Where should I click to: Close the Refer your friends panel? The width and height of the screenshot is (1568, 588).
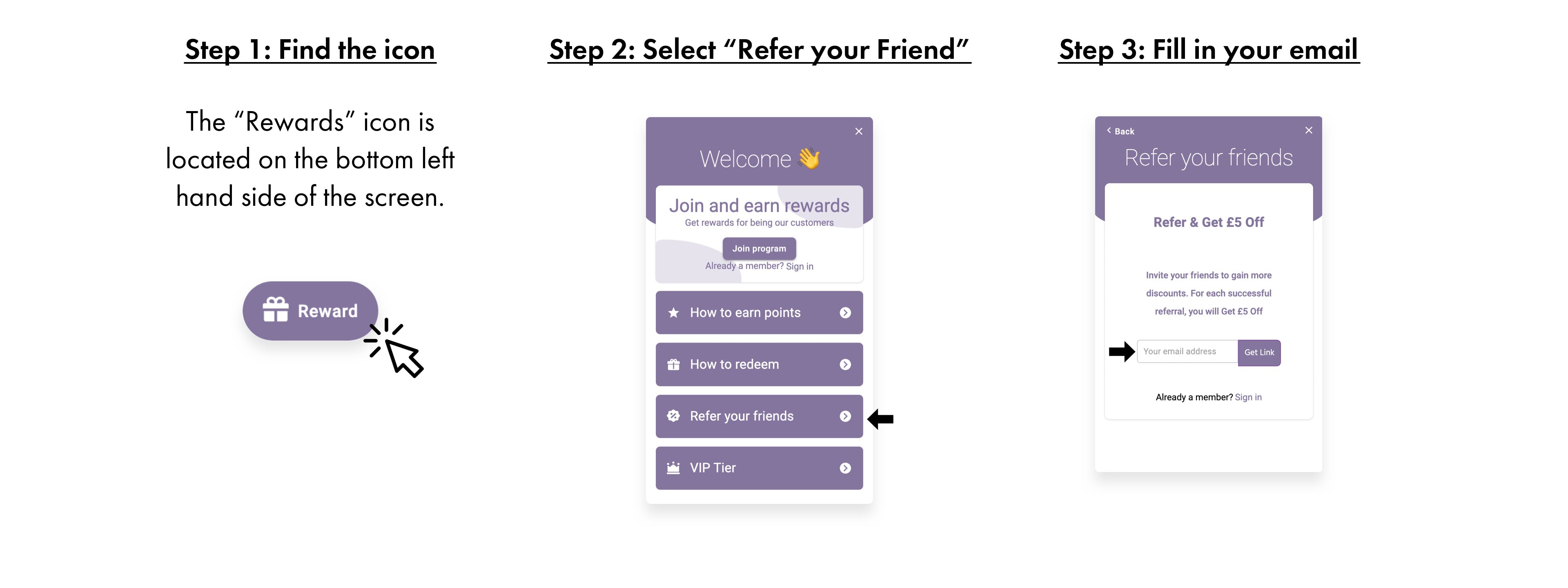1309,130
